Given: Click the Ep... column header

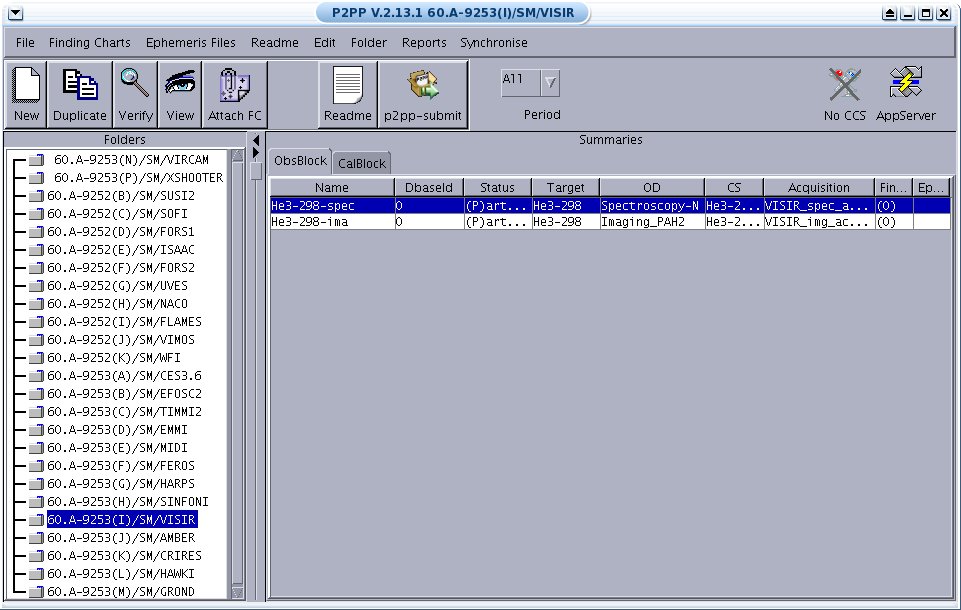Looking at the screenshot, I should click(x=931, y=187).
